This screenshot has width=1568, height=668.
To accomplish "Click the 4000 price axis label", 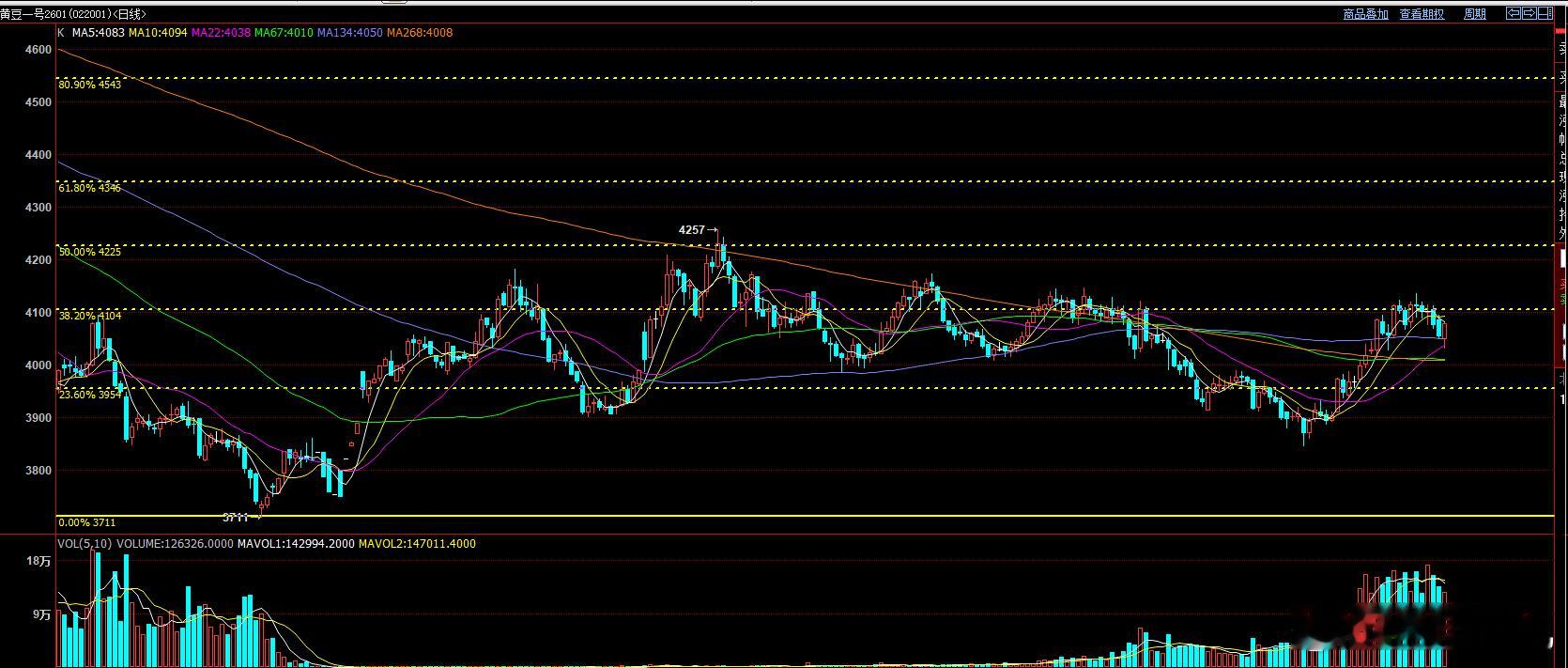I will click(x=38, y=365).
